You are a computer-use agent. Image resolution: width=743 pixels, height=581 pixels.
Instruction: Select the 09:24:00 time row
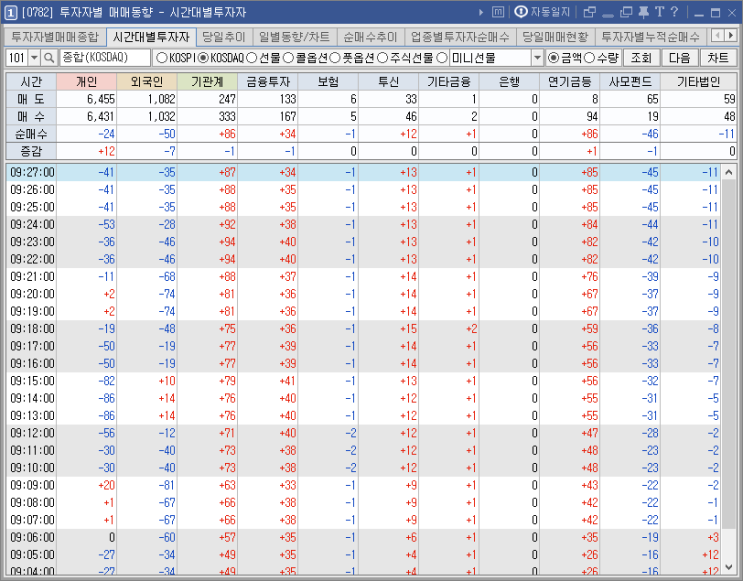(x=364, y=224)
